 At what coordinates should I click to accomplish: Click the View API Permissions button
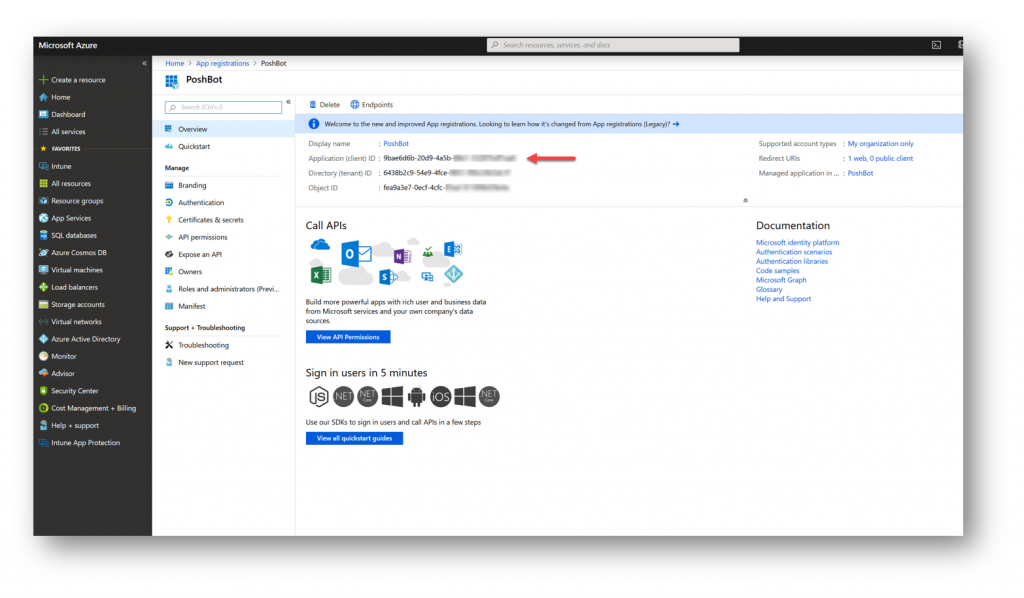(348, 337)
